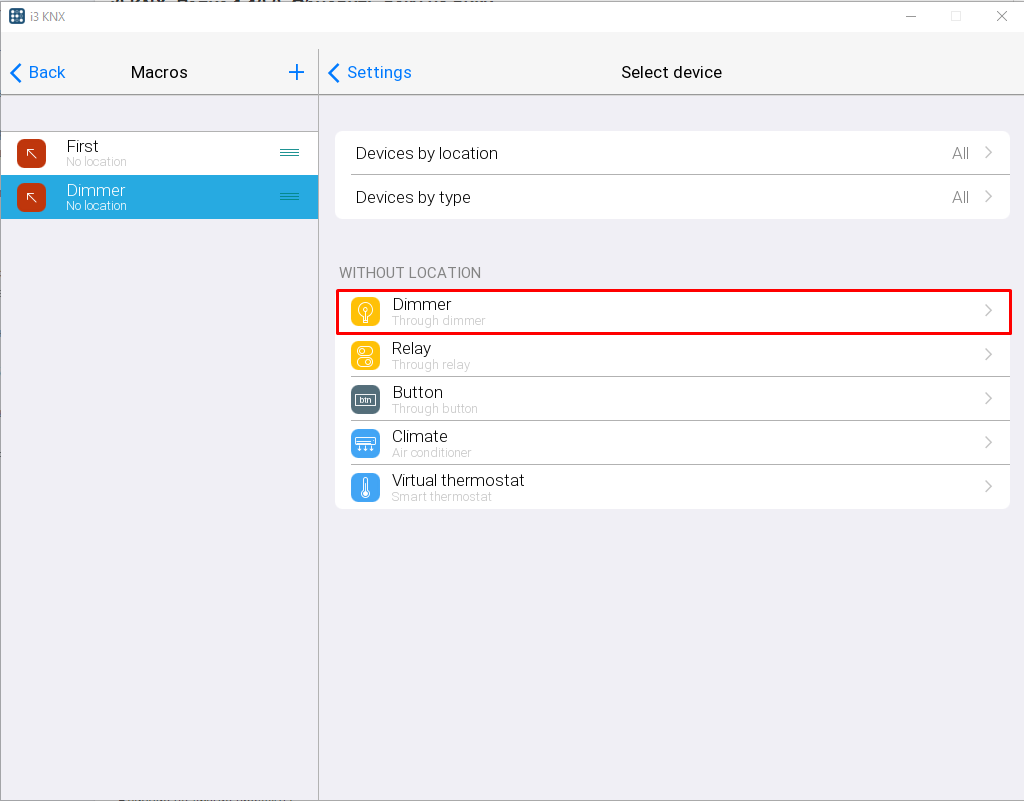Click the i3 KNX app title icon

17,16
